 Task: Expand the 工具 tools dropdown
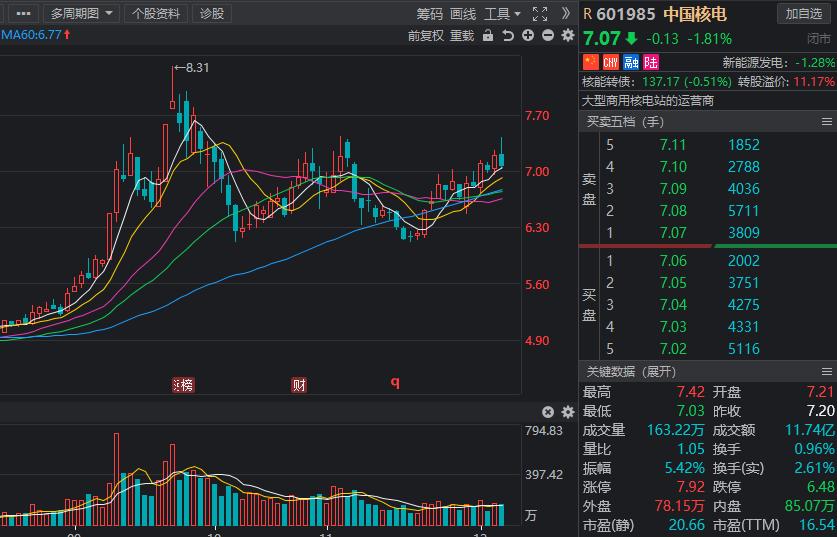pos(502,14)
